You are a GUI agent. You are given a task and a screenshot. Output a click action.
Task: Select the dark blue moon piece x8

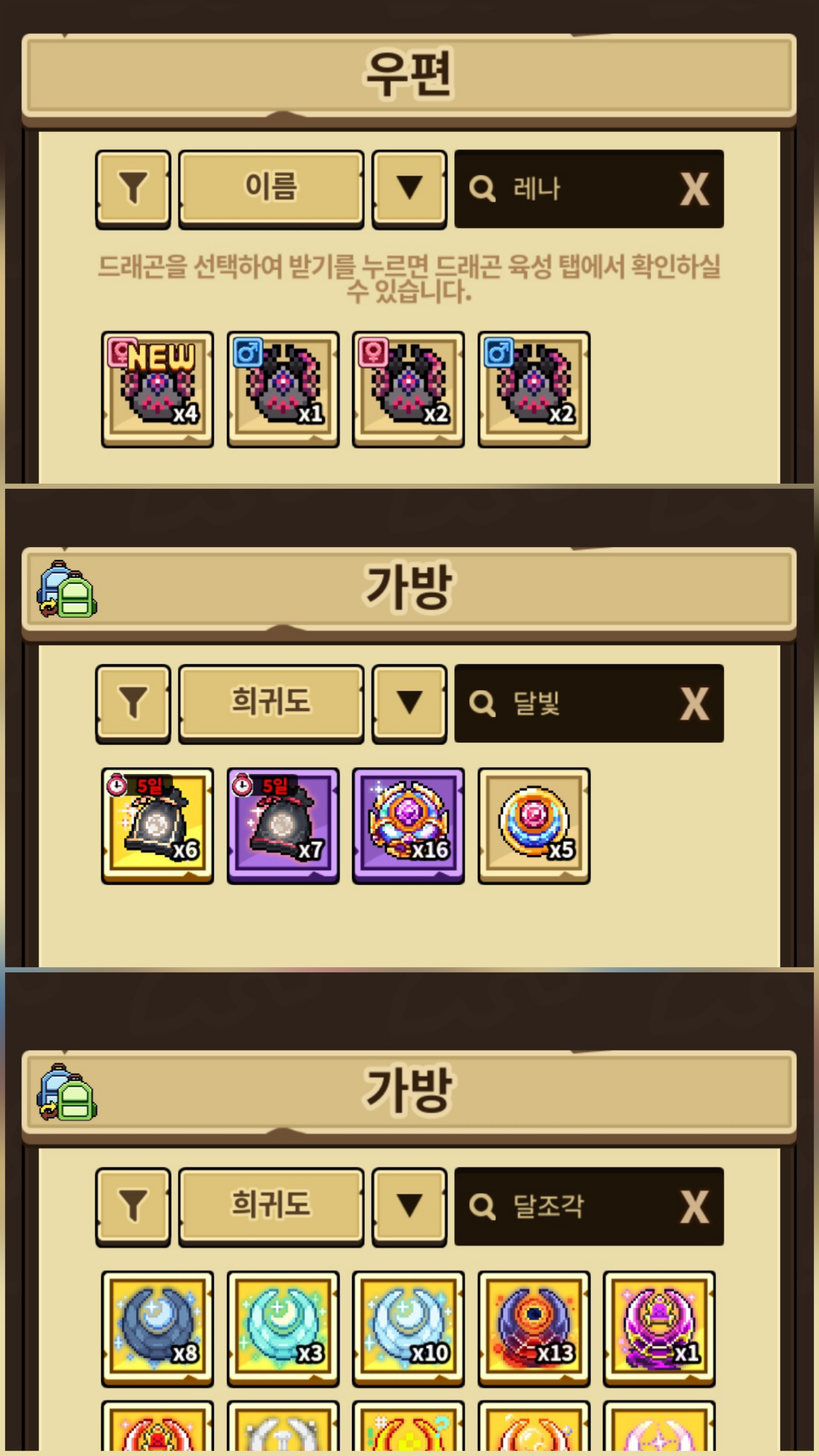[x=158, y=1329]
